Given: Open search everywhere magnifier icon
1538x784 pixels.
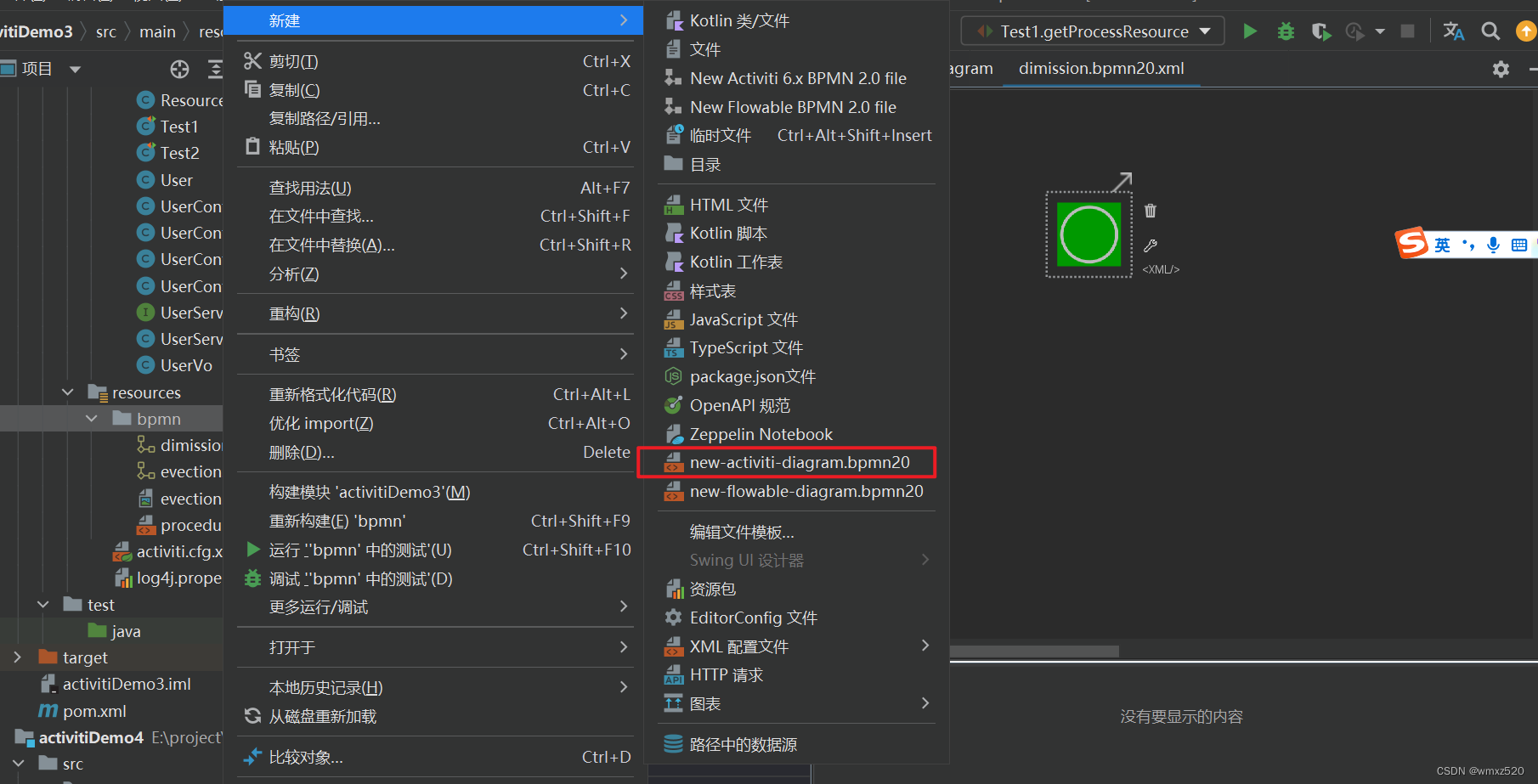Looking at the screenshot, I should coord(1490,31).
